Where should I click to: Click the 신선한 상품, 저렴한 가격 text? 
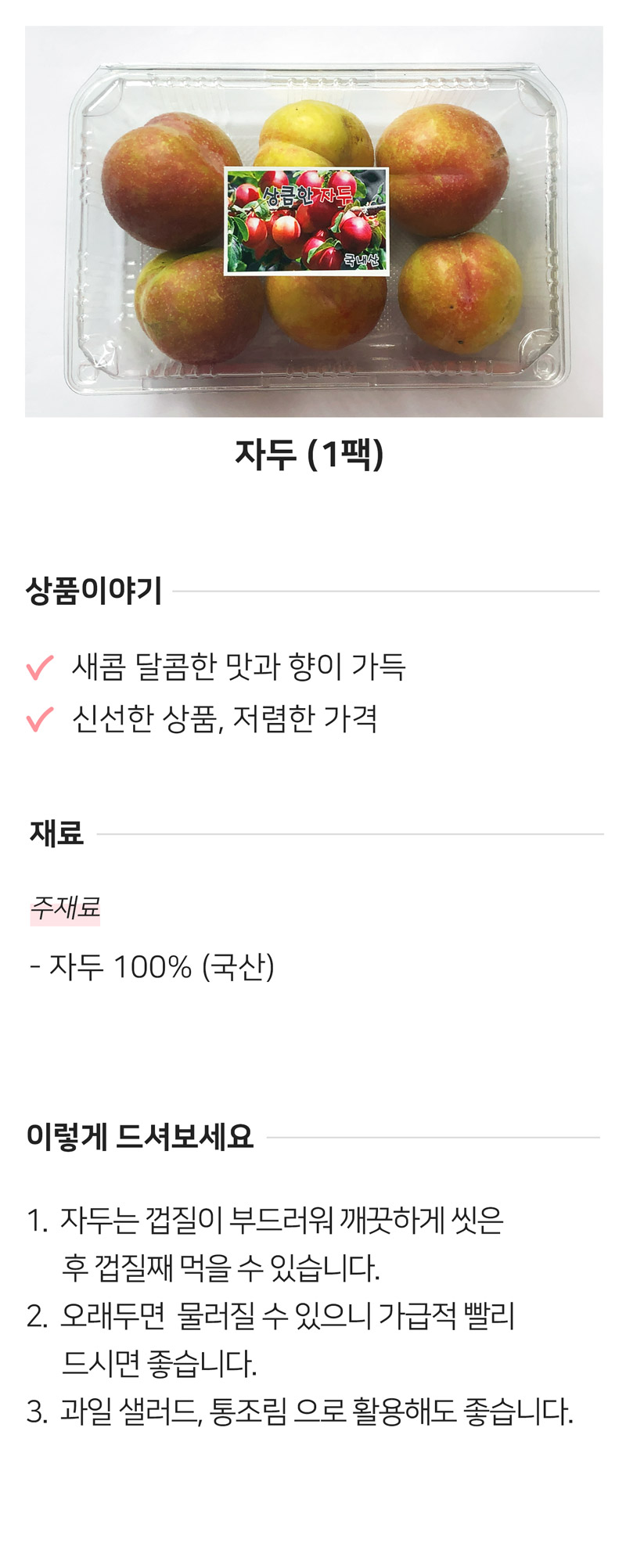[x=225, y=718]
